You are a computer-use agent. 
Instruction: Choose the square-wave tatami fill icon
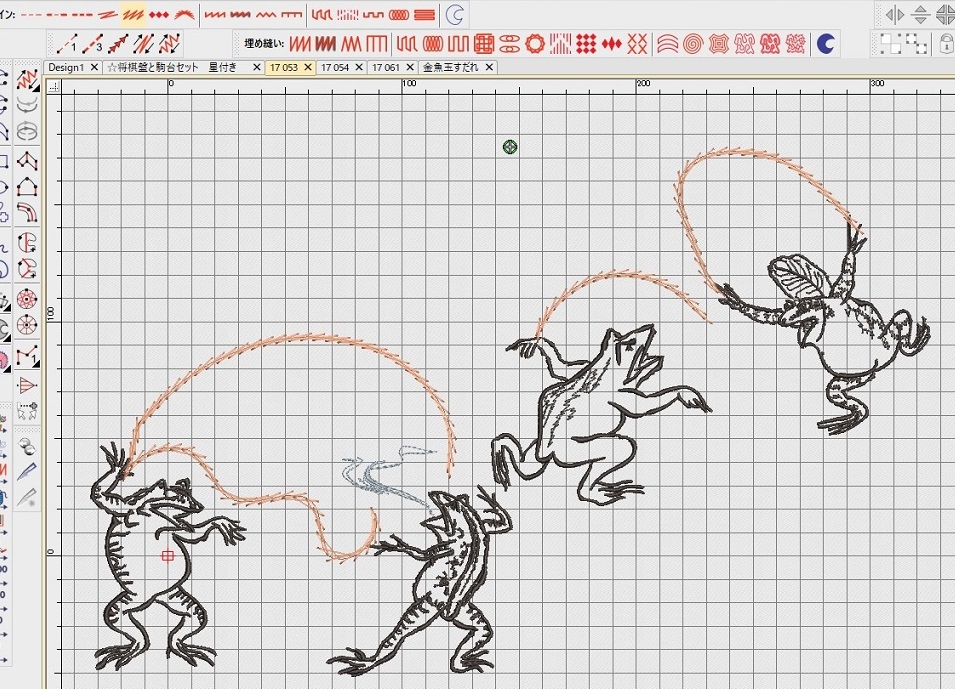[x=457, y=44]
